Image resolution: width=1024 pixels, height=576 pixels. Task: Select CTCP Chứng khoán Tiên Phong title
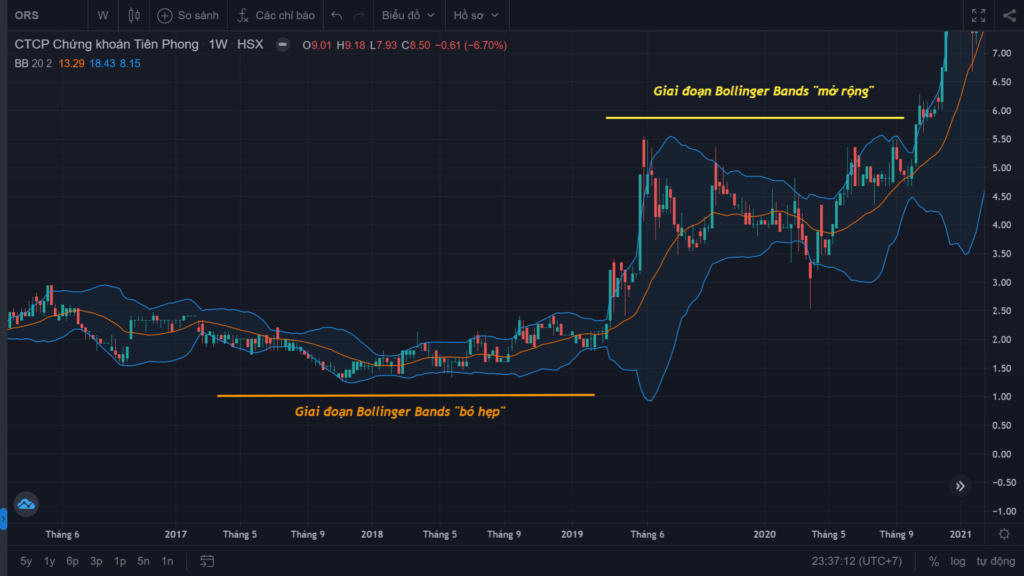tap(106, 44)
